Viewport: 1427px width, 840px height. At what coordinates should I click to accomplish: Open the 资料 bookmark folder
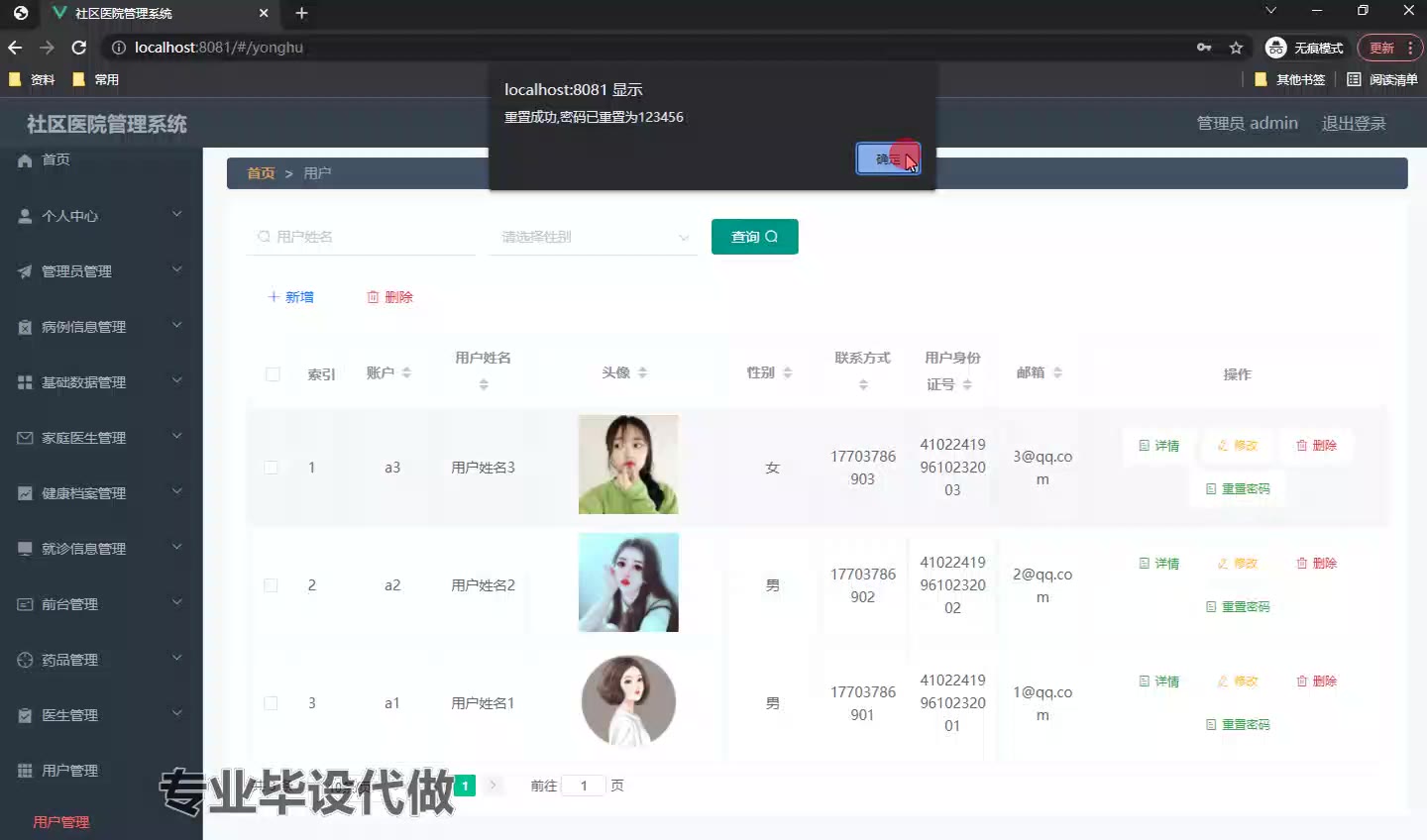(32, 79)
